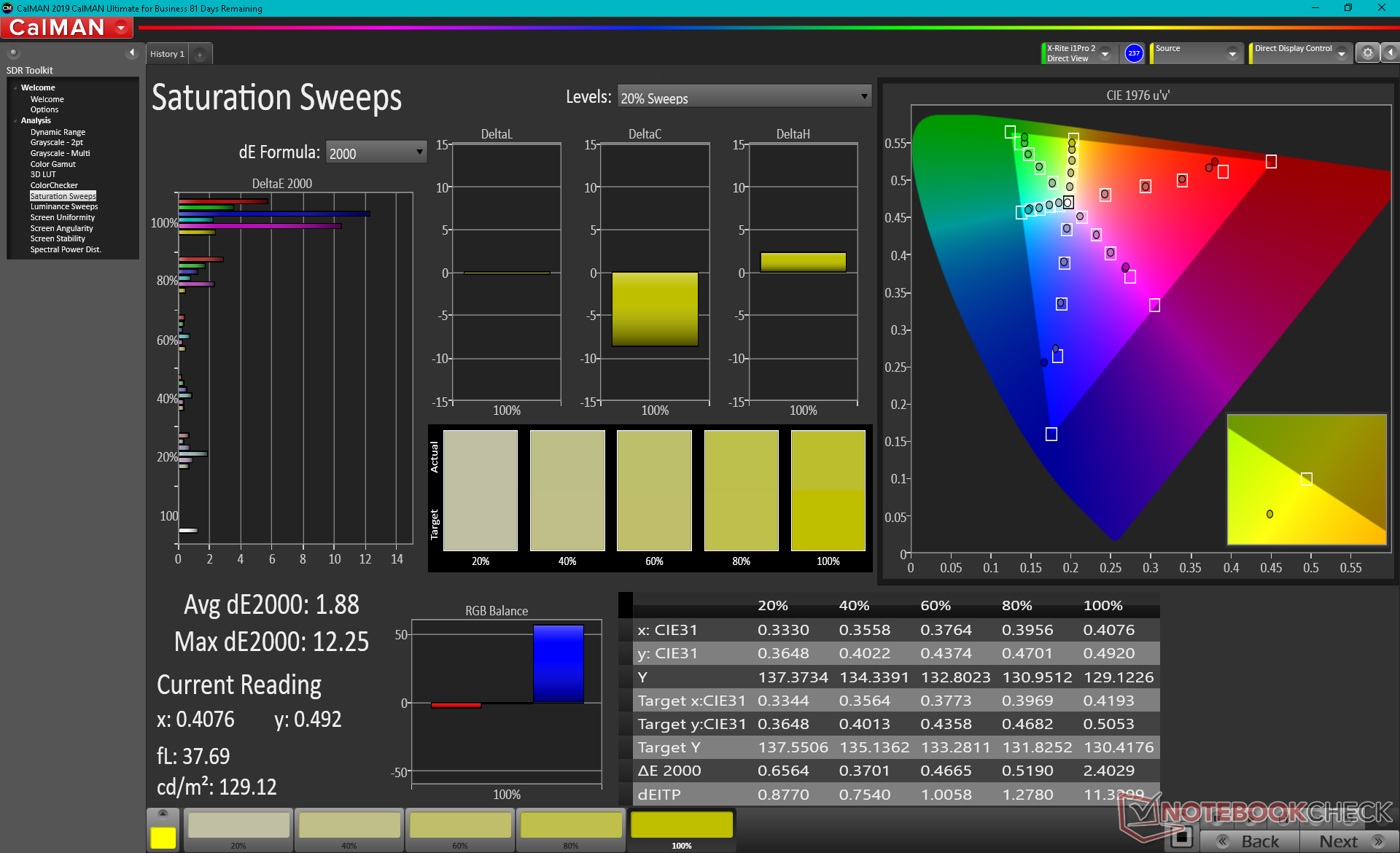This screenshot has width=1400, height=853.
Task: Select Luminance Sweeps in the sidebar
Action: click(x=63, y=207)
